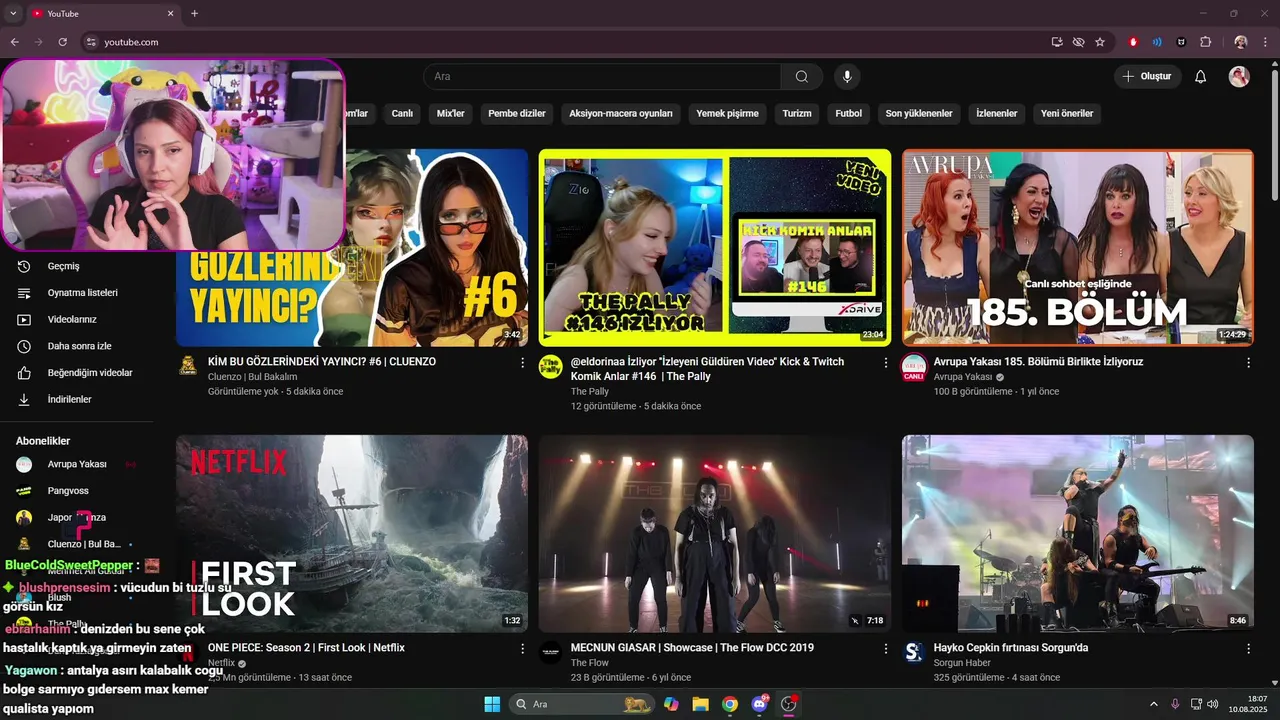Open options menu for Hayko Cepkin video
The image size is (1280, 720).
point(1248,649)
